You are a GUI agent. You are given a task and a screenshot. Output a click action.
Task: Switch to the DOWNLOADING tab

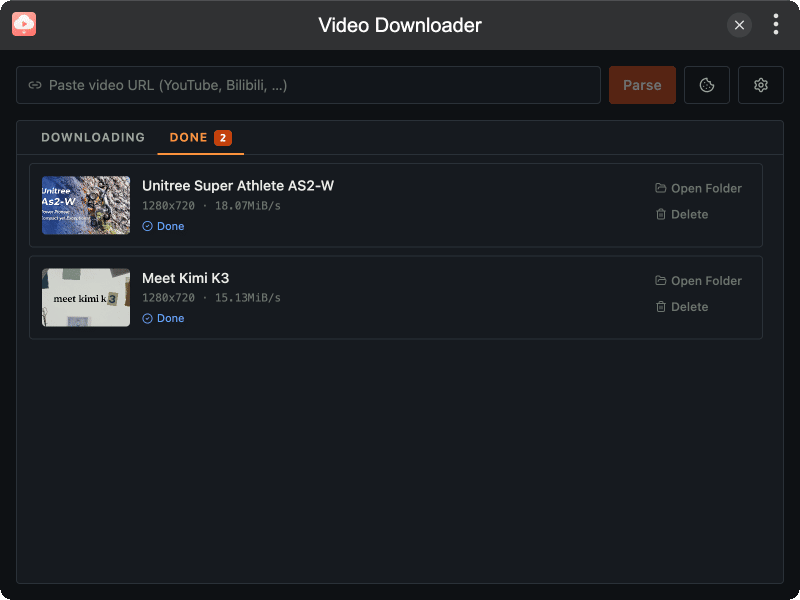pos(93,137)
